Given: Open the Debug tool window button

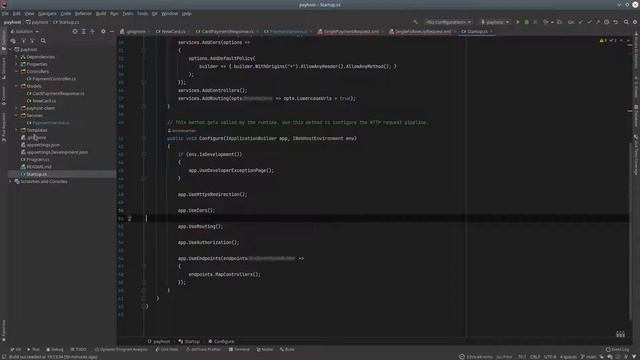Looking at the screenshot, I should pos(55,350).
